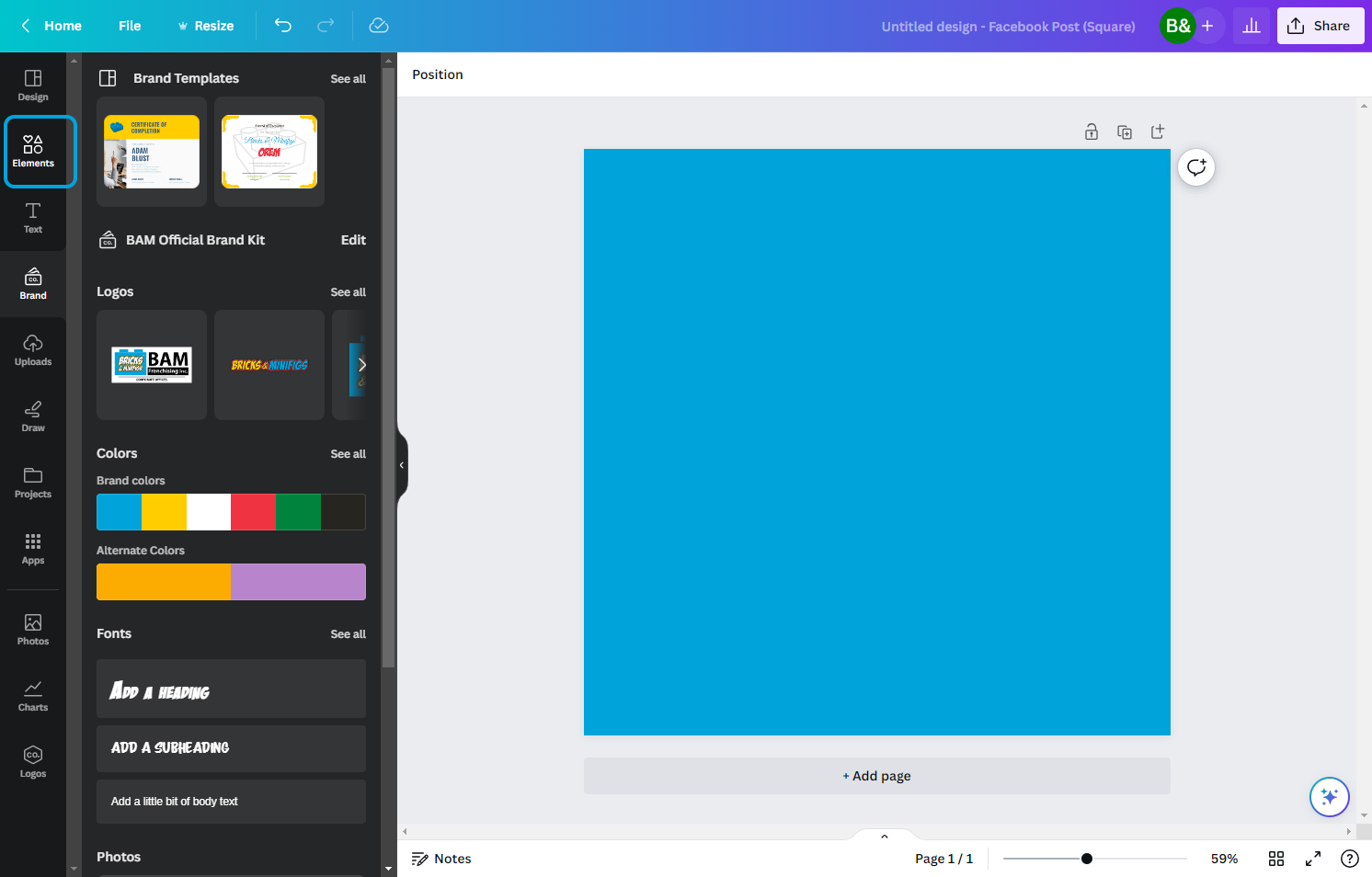Viewport: 1372px width, 877px height.
Task: Click the Add a heading font style
Action: tap(231, 689)
